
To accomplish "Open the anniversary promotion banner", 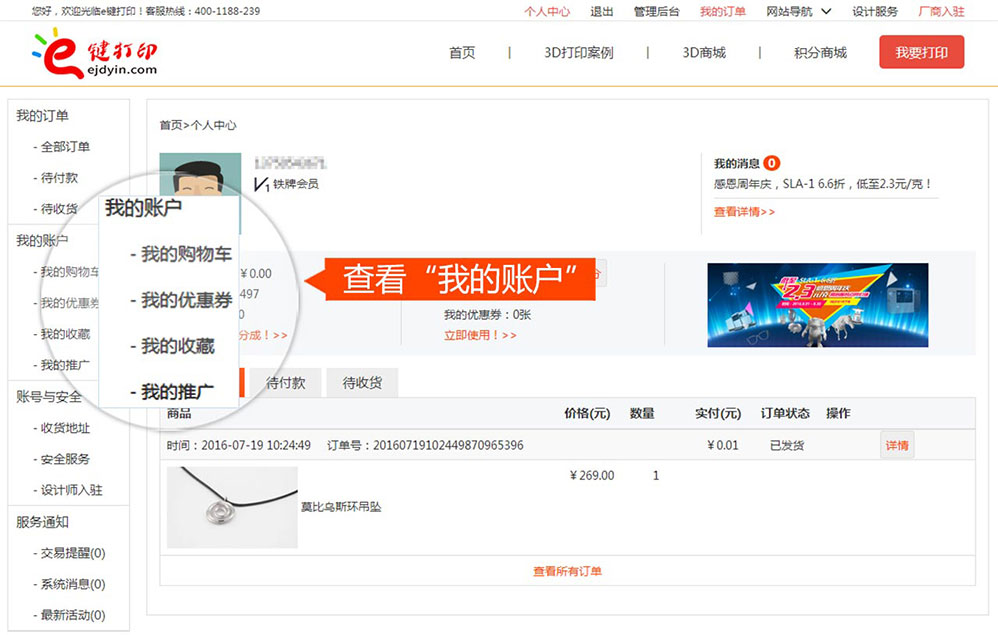I will [817, 305].
